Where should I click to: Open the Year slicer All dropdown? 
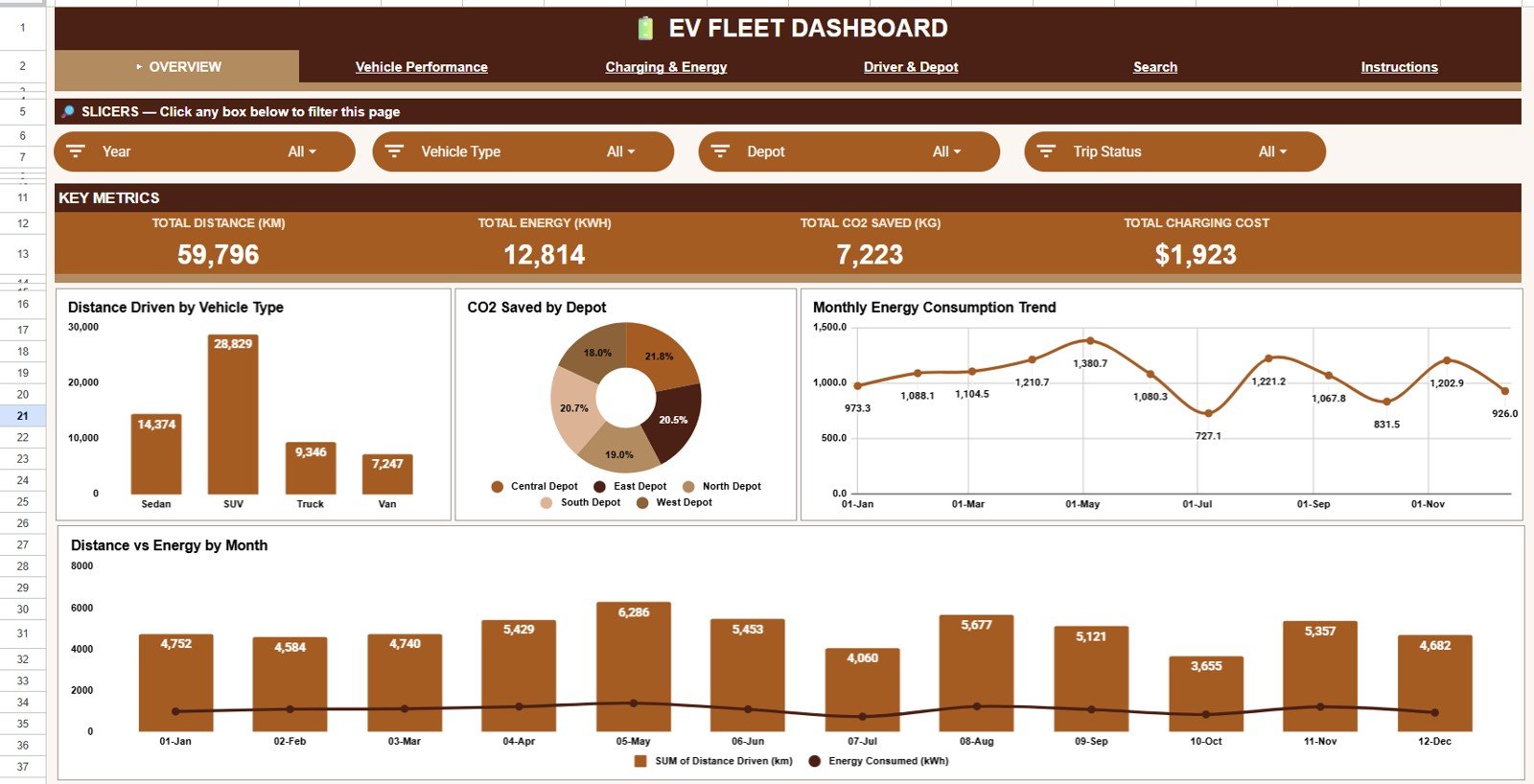[302, 151]
